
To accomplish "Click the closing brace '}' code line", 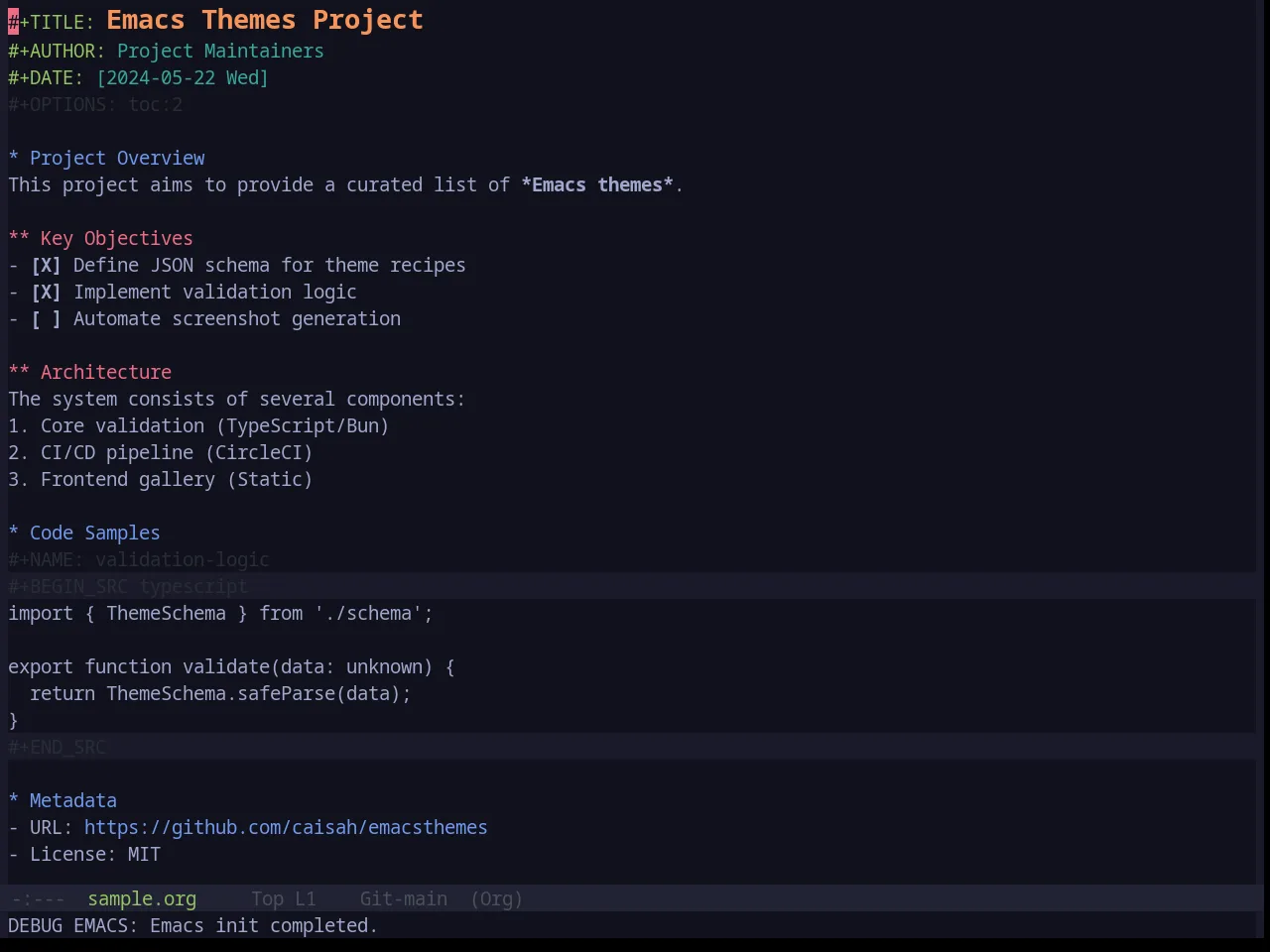I will (14, 721).
